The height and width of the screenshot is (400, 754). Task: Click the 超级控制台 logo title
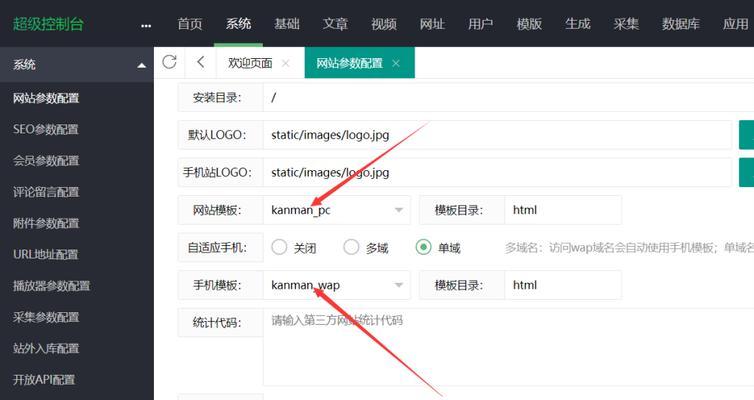[x=48, y=24]
